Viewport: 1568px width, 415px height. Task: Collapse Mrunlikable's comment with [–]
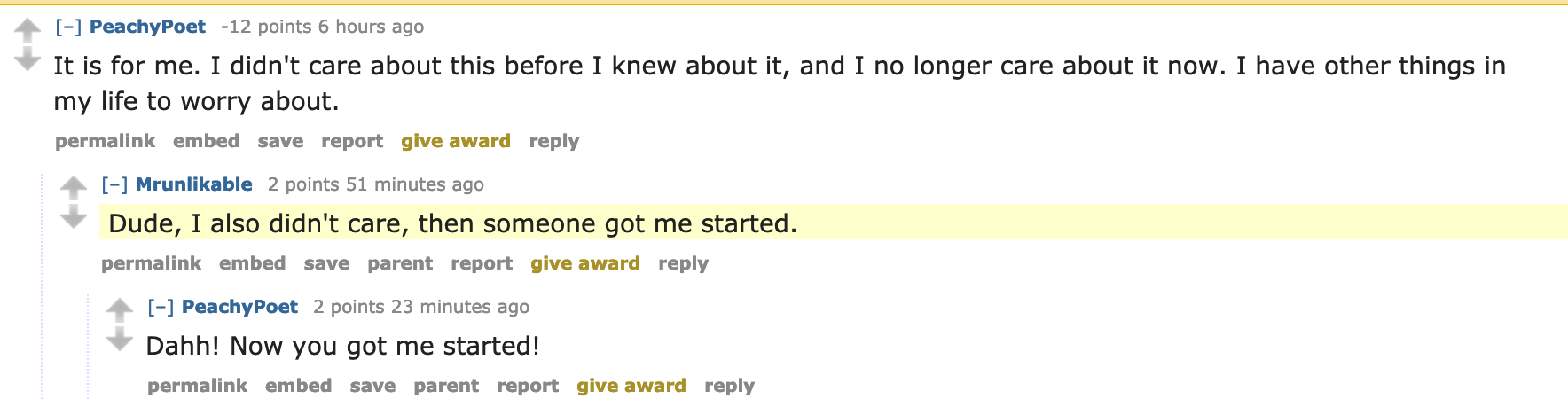coord(114,184)
